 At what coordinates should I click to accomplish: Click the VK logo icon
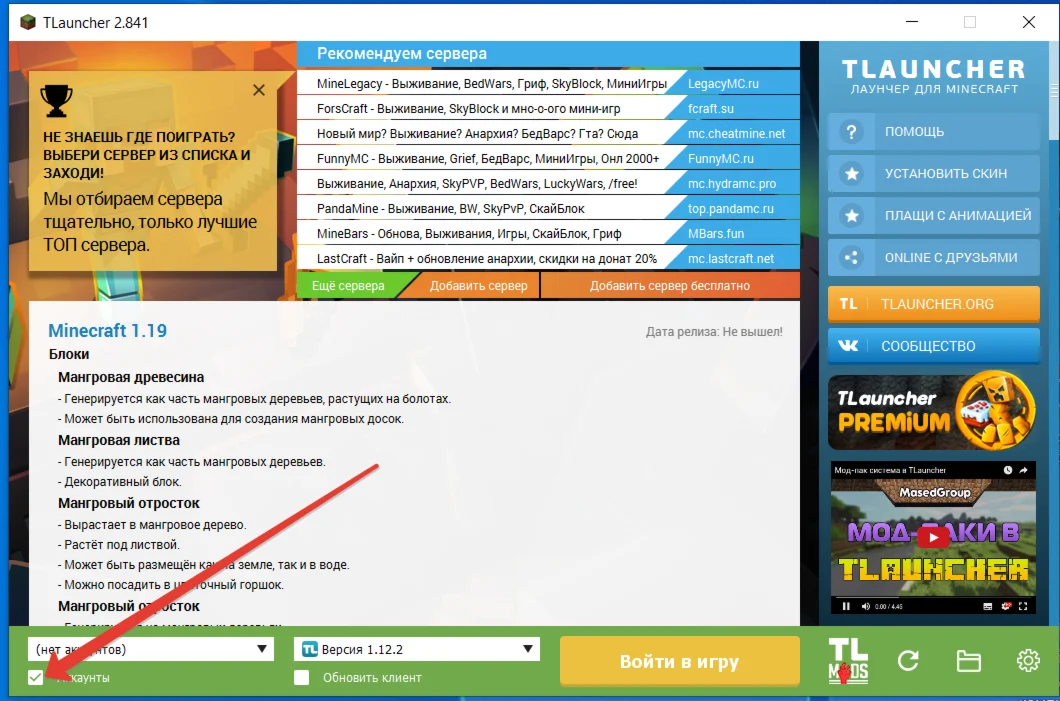coord(848,346)
